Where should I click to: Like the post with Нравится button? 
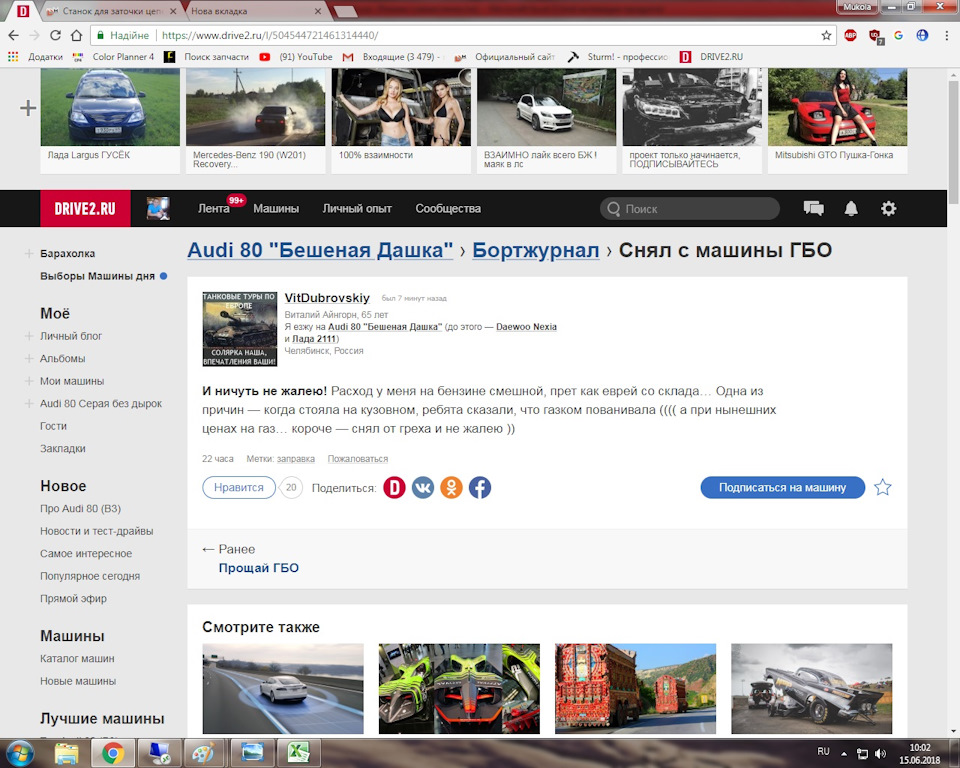239,488
